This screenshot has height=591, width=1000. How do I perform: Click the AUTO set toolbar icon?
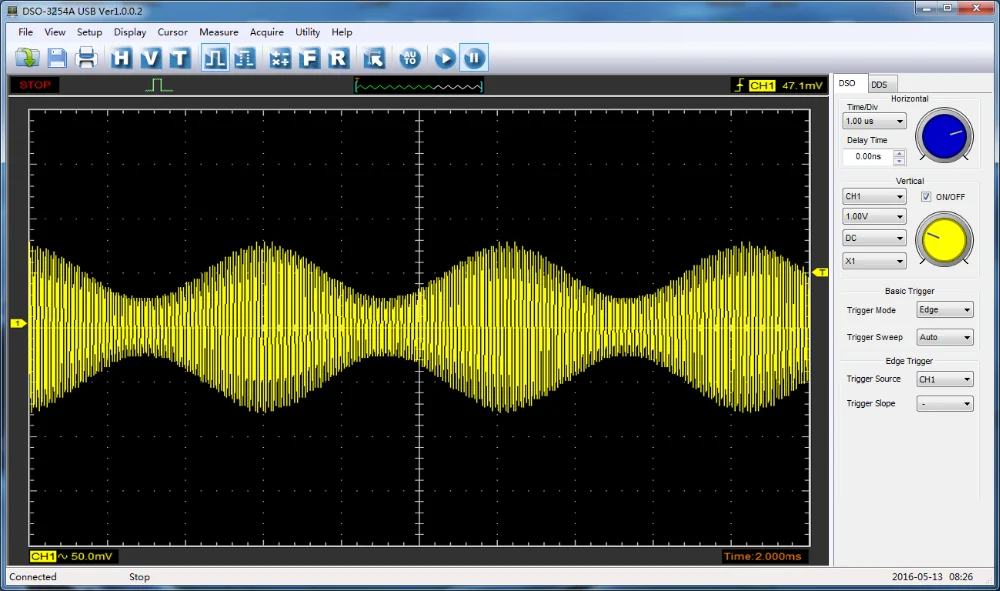[409, 58]
